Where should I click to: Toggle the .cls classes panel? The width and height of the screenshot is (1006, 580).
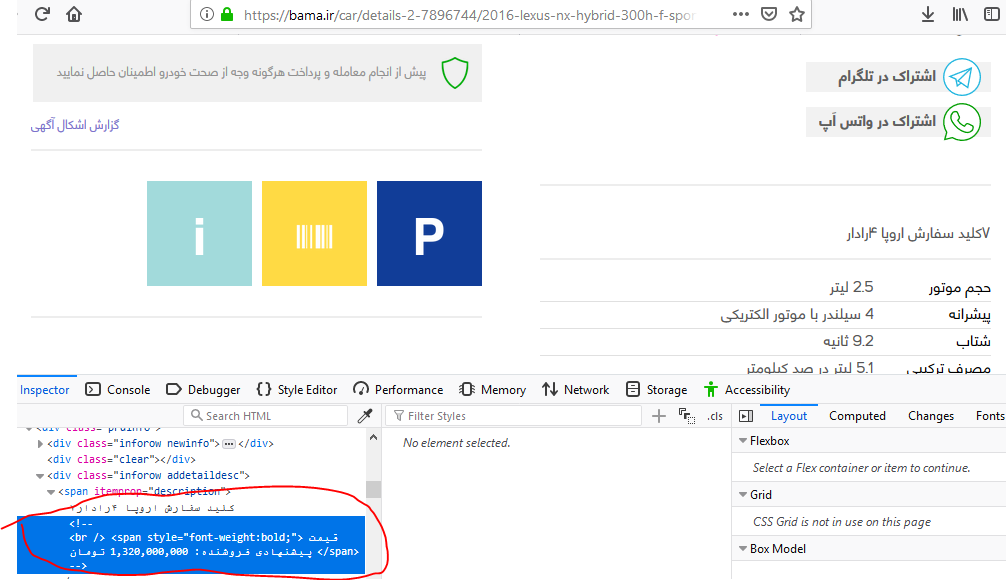715,416
